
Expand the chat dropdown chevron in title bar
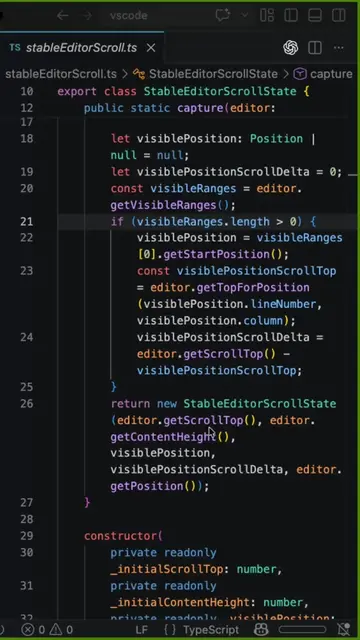pyautogui.click(x=244, y=16)
